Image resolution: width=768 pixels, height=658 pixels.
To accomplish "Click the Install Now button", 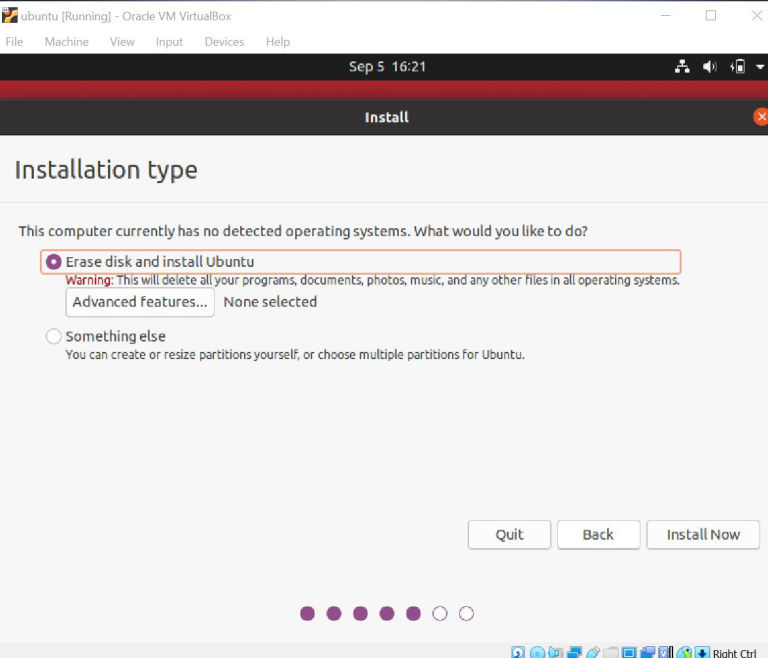I will (703, 534).
